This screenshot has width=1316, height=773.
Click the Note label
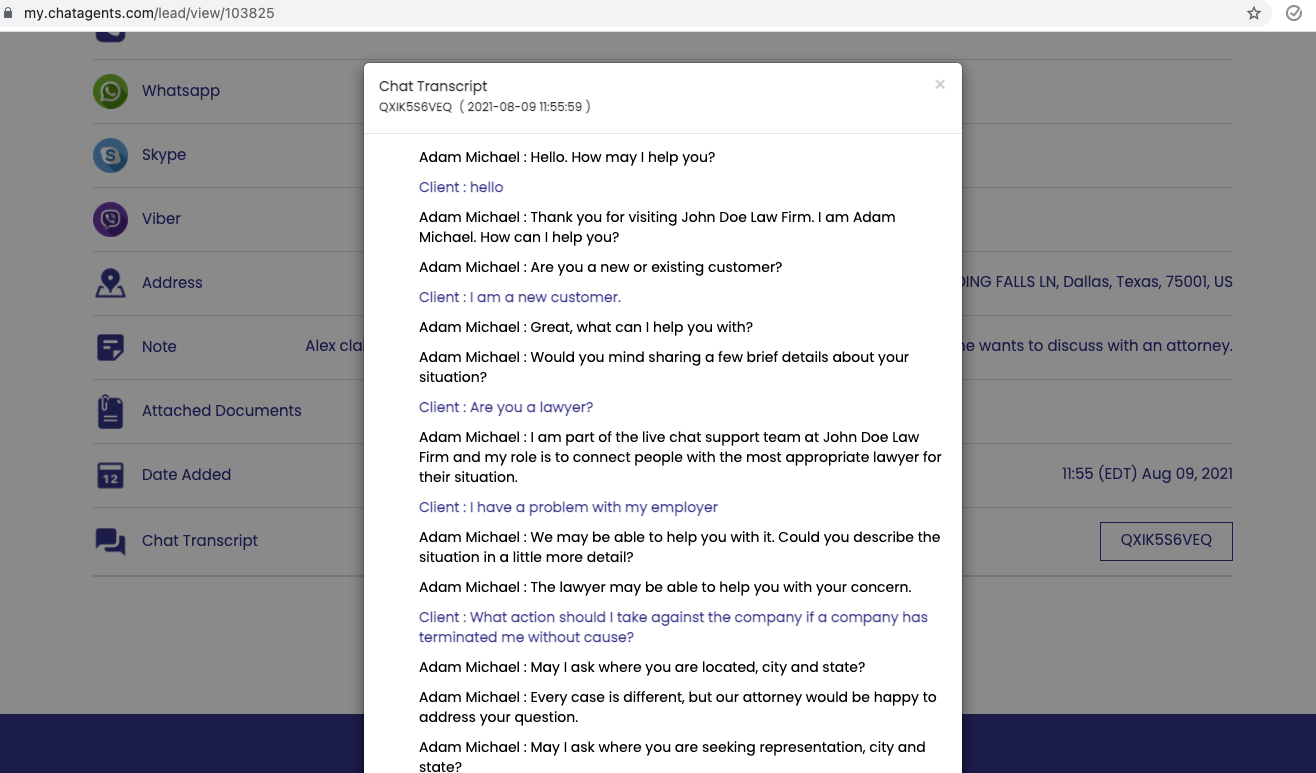(159, 347)
